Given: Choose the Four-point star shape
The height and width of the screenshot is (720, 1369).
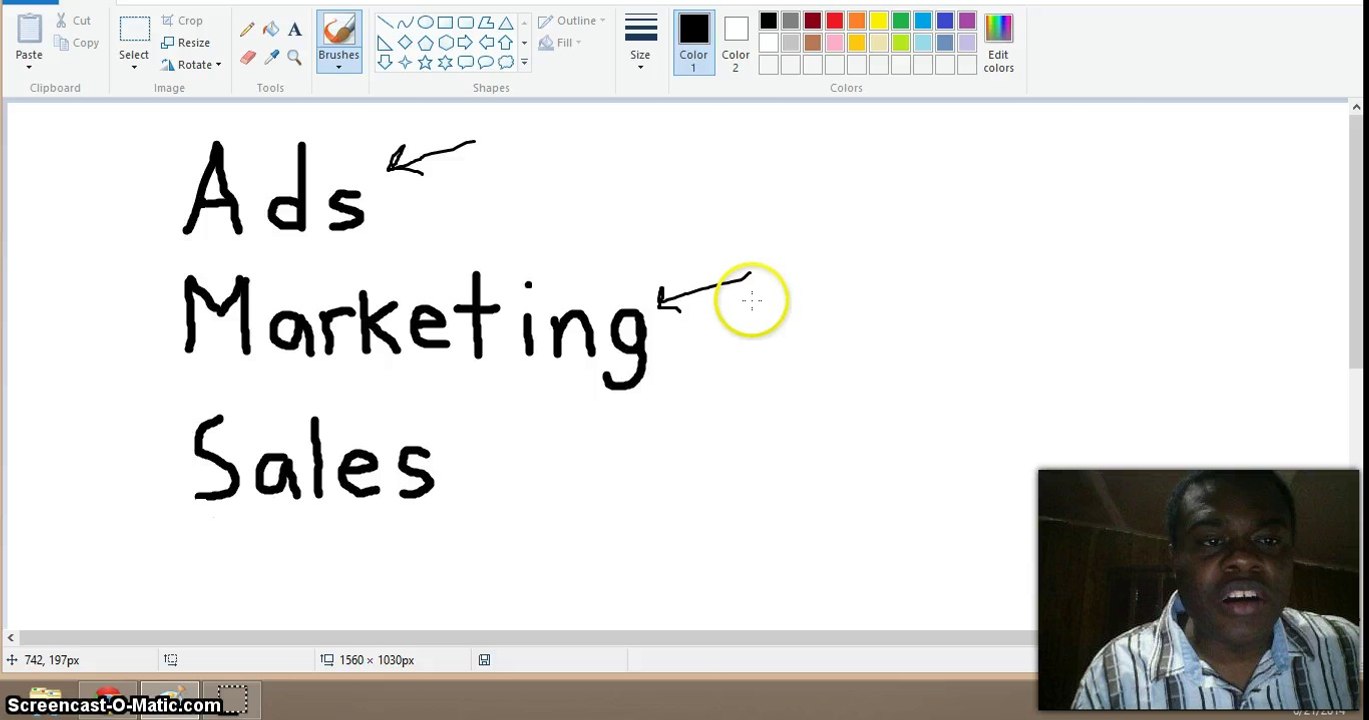Looking at the screenshot, I should coord(404,62).
